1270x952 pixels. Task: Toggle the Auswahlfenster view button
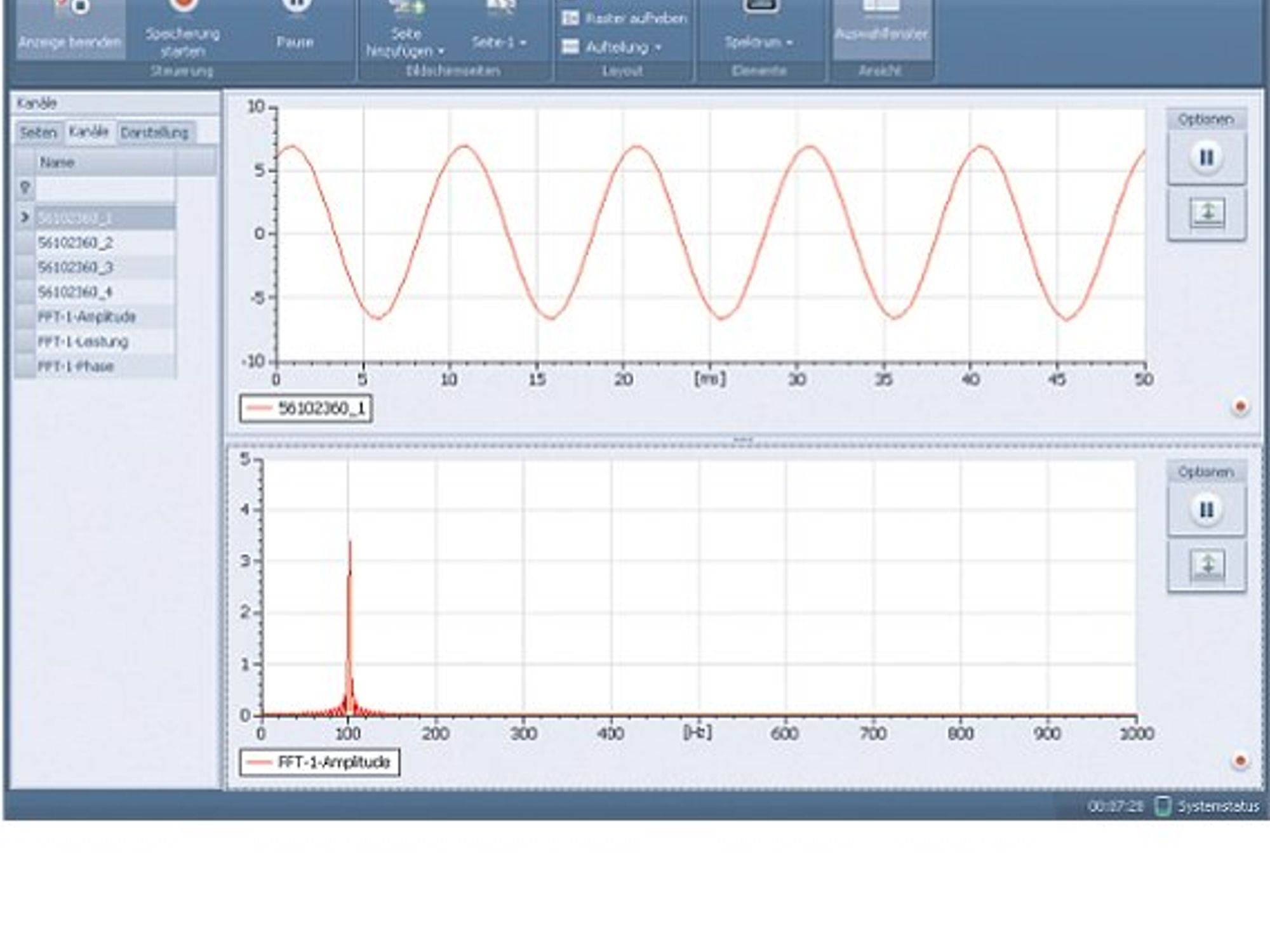coord(881,29)
